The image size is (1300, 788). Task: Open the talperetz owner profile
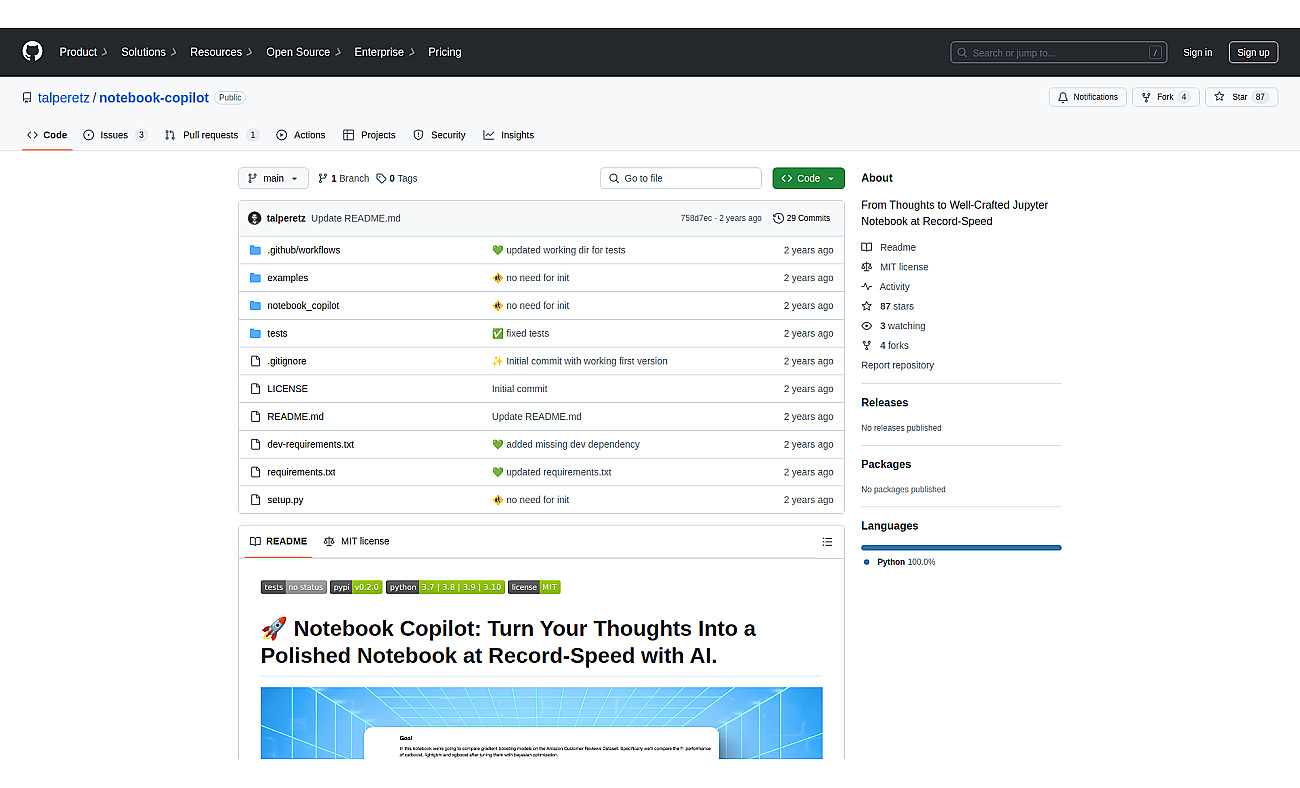[64, 97]
